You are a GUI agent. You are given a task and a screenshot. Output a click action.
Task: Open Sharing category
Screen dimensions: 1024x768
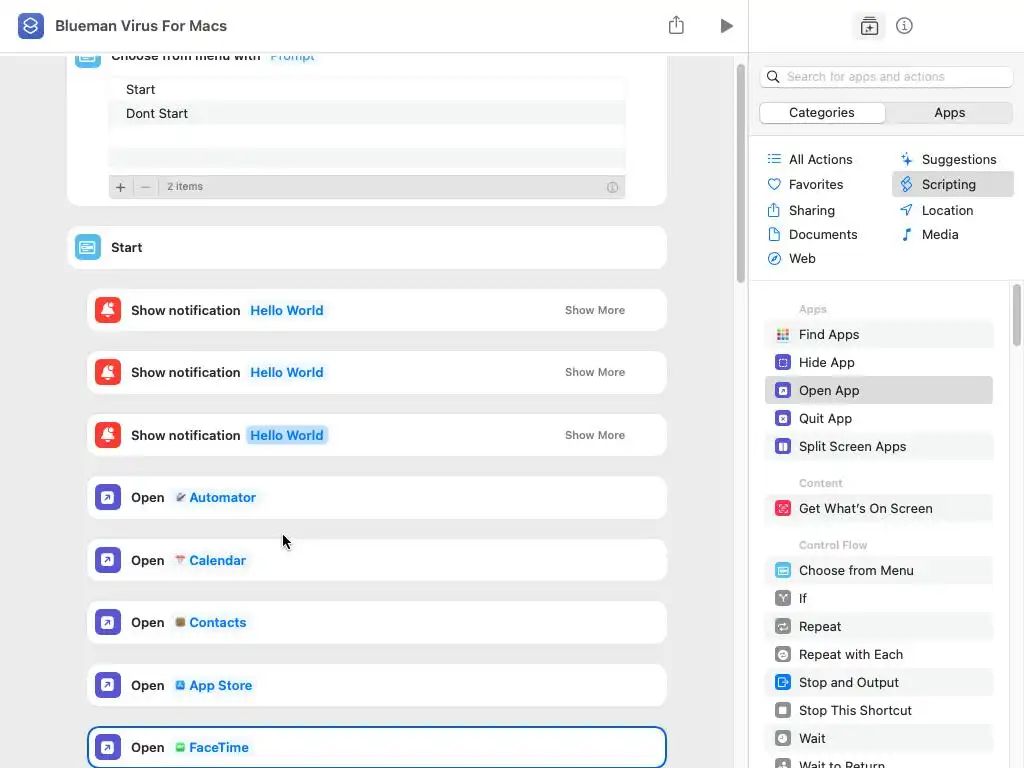click(x=801, y=210)
